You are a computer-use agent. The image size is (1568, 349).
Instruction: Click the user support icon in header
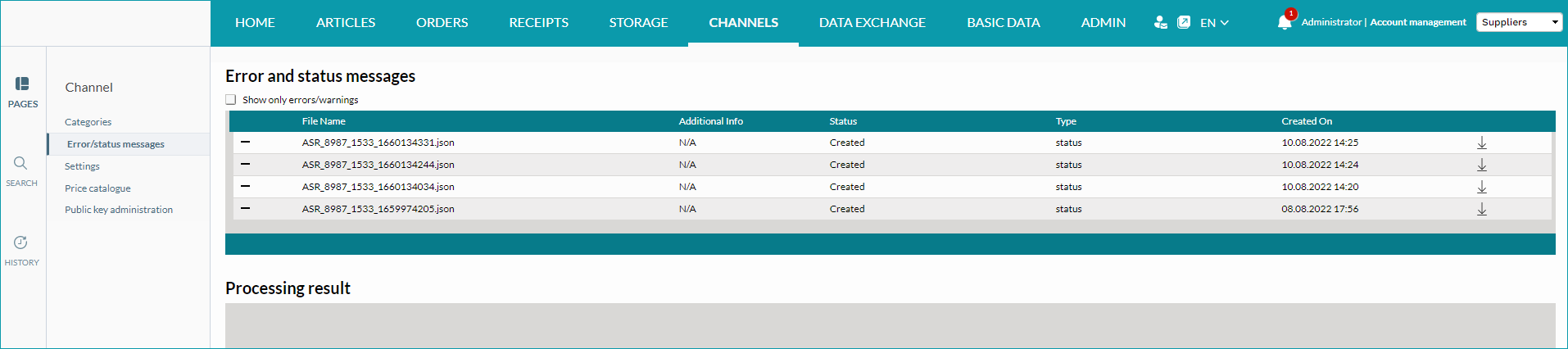(1160, 22)
